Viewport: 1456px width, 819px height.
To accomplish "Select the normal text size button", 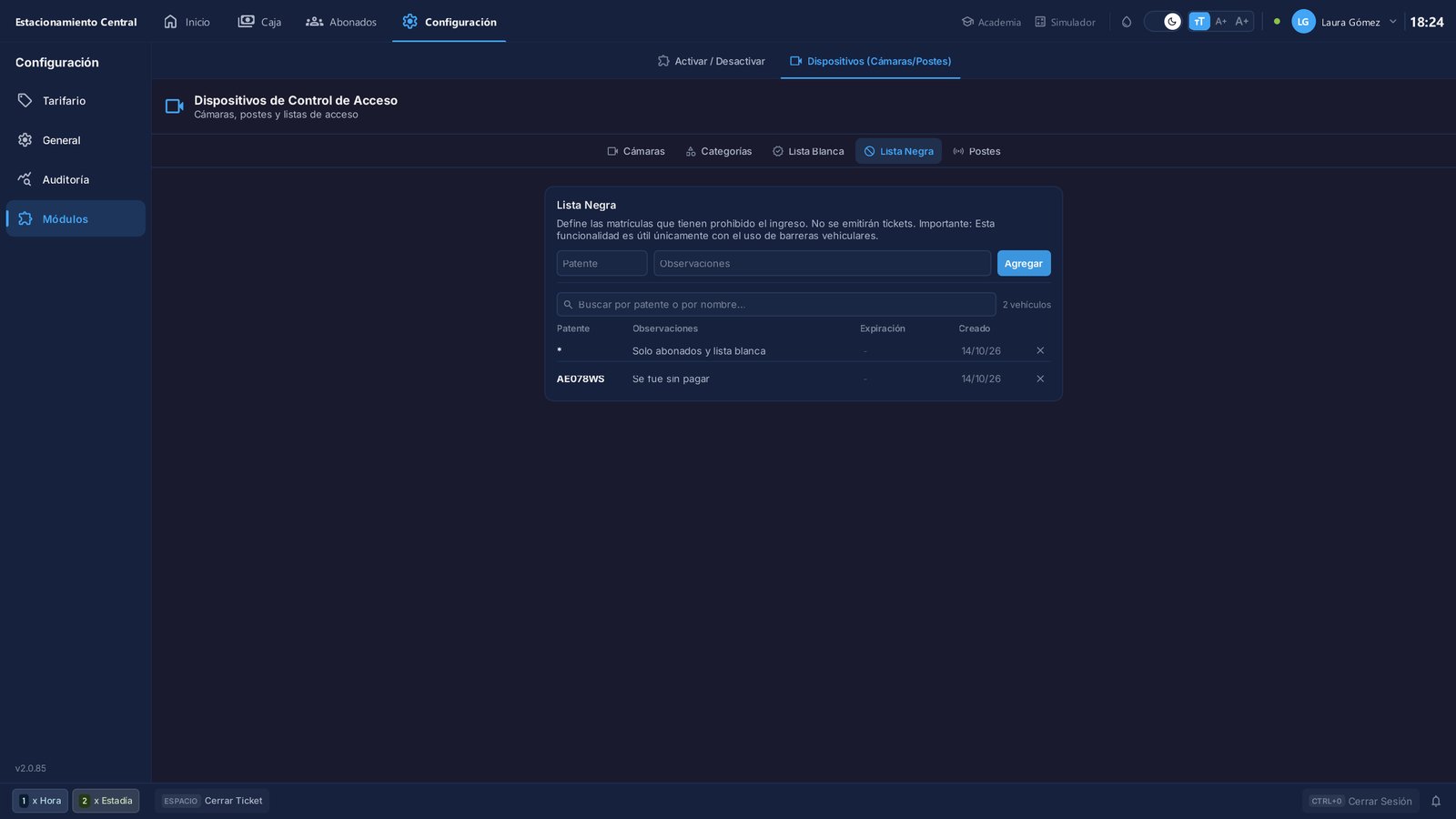I will 1199,22.
